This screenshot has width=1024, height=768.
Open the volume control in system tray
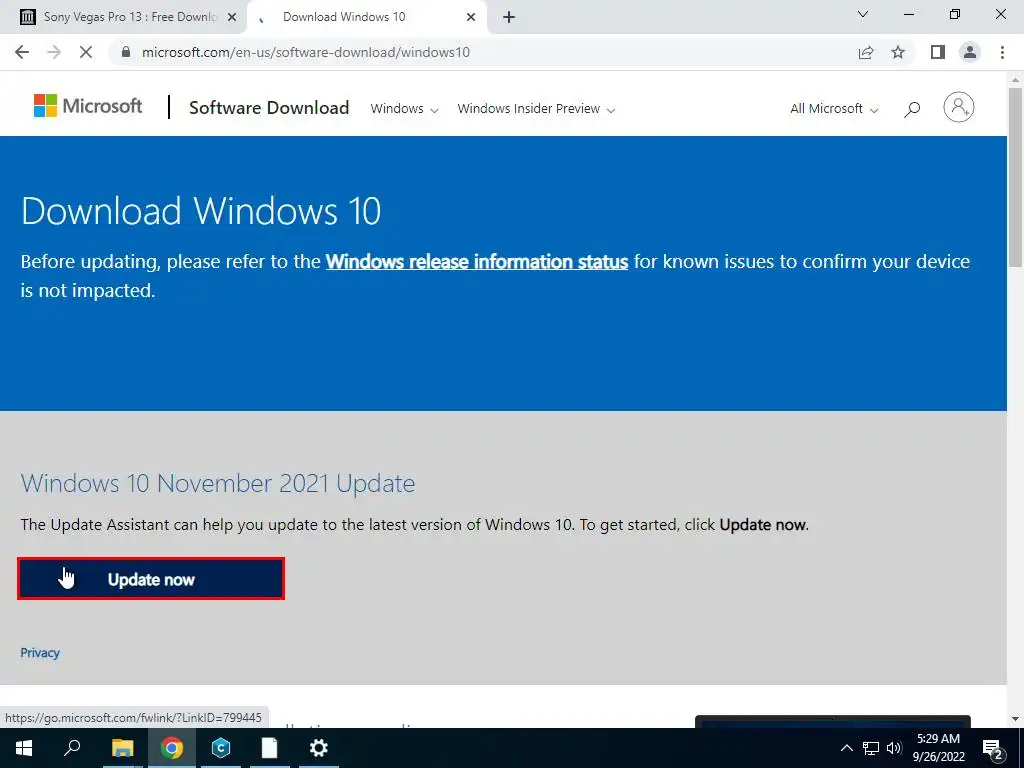pos(894,748)
